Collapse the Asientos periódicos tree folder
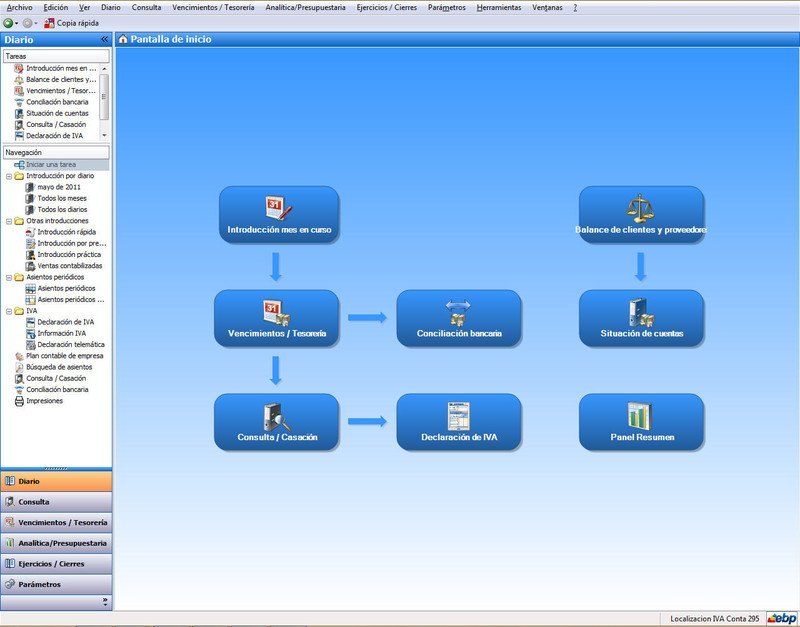The width and height of the screenshot is (800, 627). (x=8, y=277)
